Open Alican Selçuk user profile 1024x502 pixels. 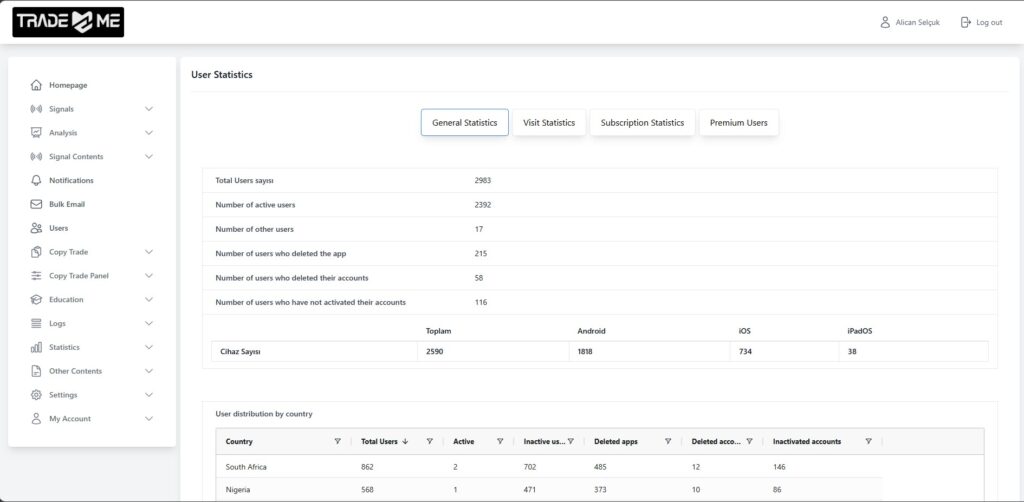click(x=910, y=22)
